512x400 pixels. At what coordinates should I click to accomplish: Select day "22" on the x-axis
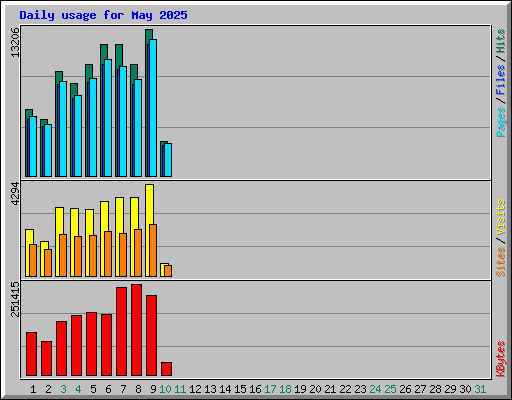coord(345,389)
